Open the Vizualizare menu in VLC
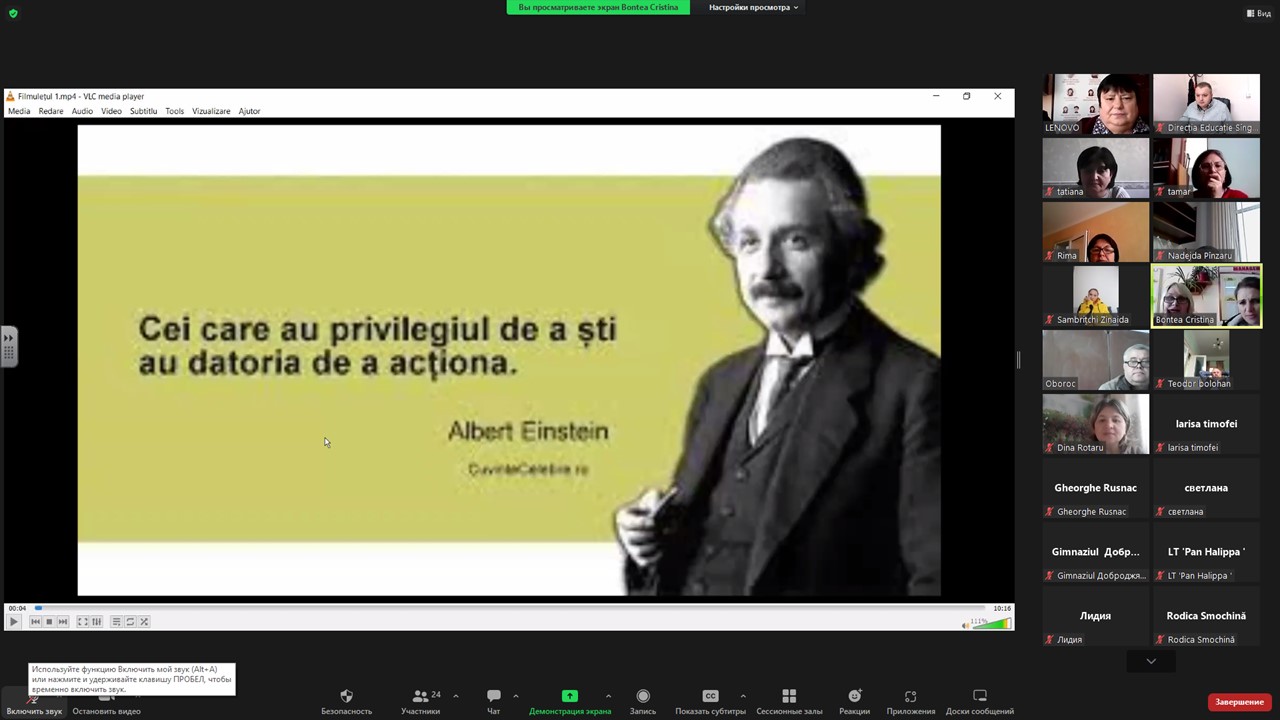The image size is (1280, 720). point(211,111)
